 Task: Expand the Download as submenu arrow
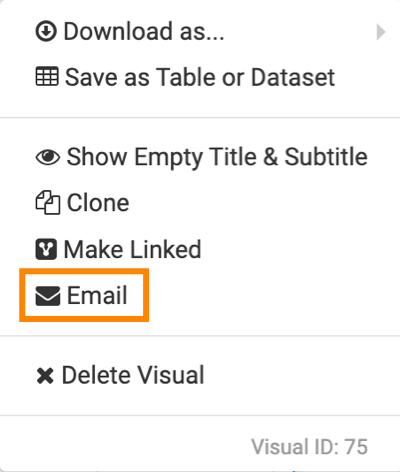[381, 32]
